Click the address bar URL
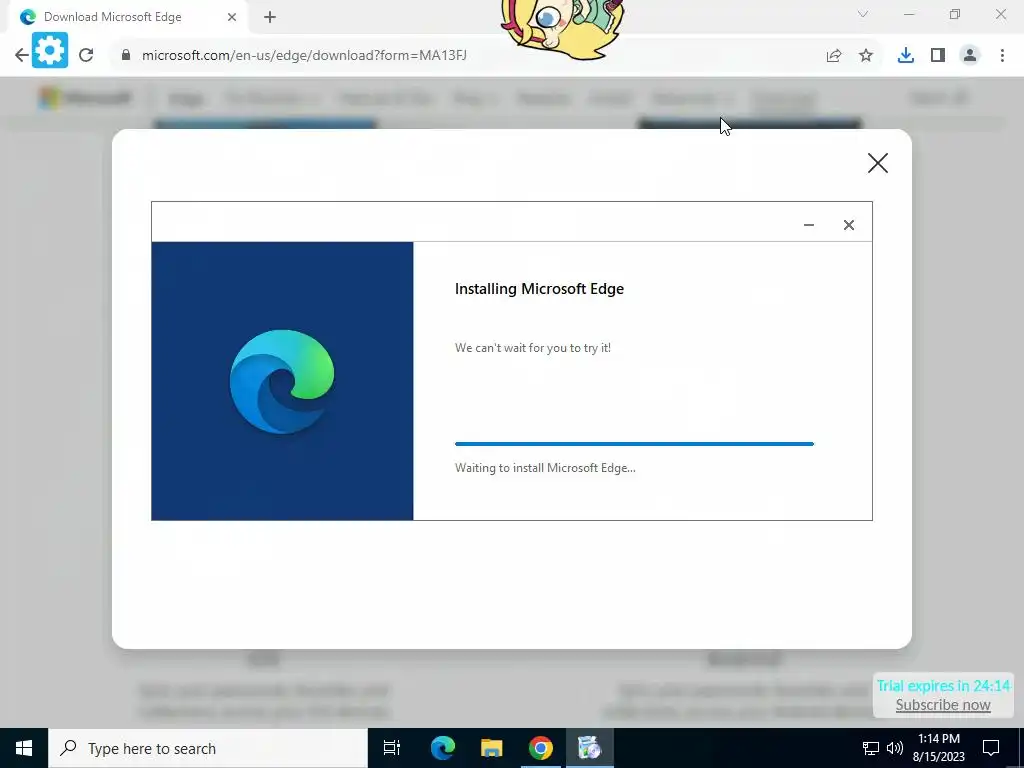This screenshot has width=1024, height=768. click(304, 56)
